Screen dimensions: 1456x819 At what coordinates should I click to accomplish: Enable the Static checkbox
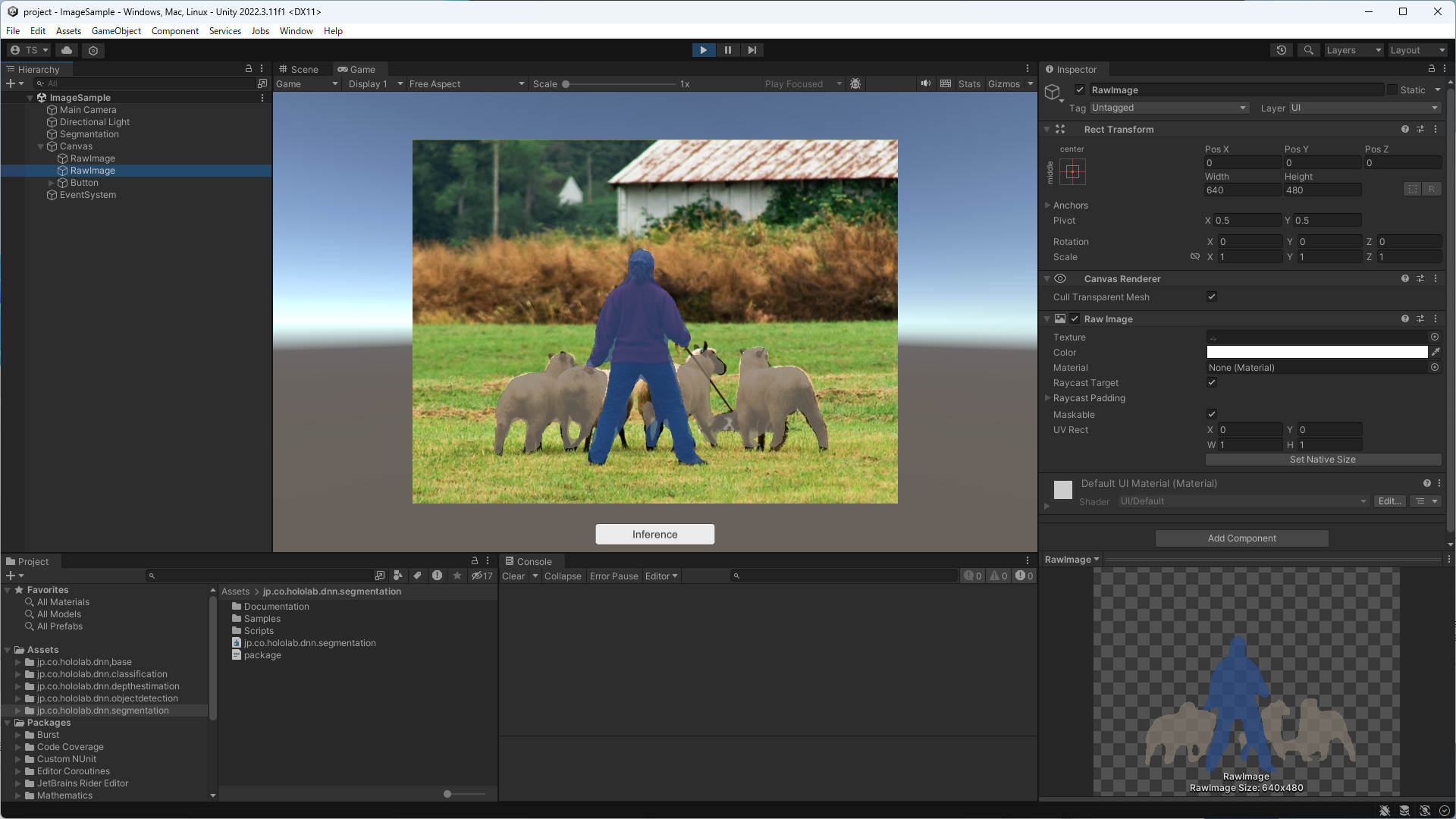[x=1392, y=89]
